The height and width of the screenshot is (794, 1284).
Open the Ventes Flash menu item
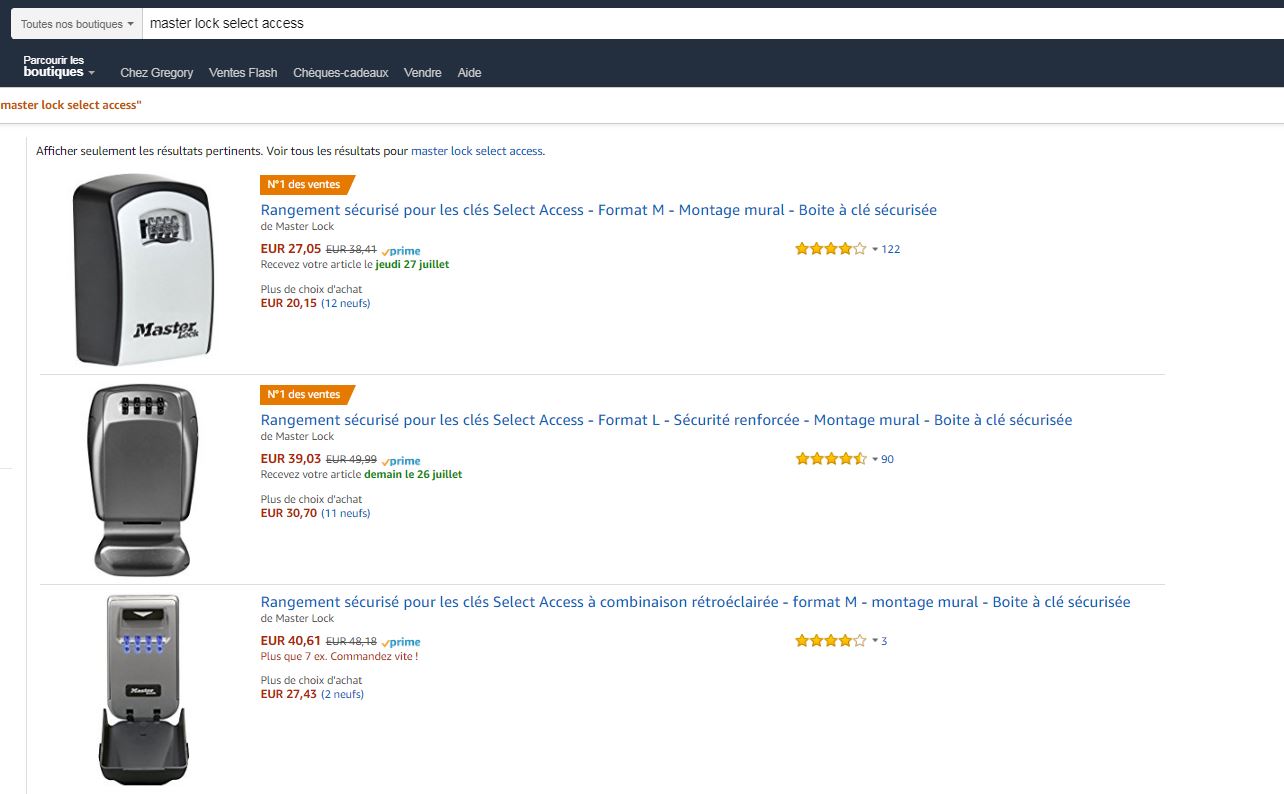243,73
